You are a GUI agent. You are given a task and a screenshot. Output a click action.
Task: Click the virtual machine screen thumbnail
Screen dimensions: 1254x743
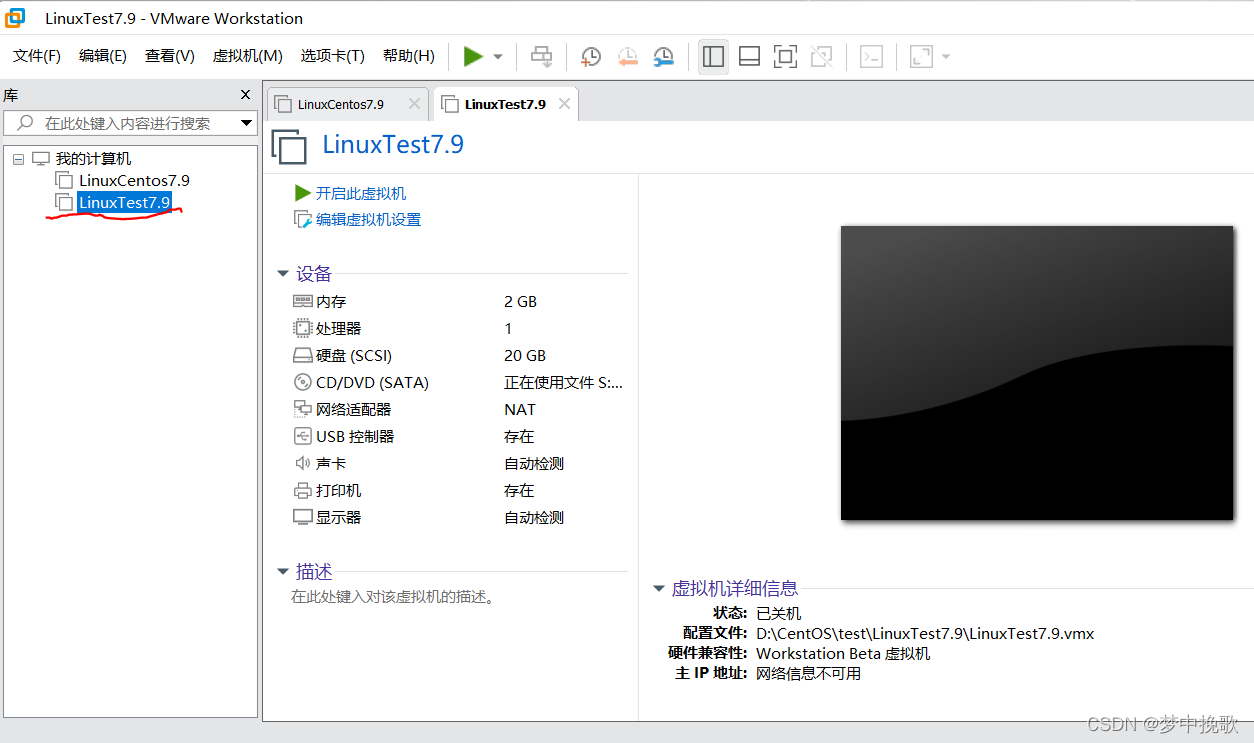(1036, 372)
